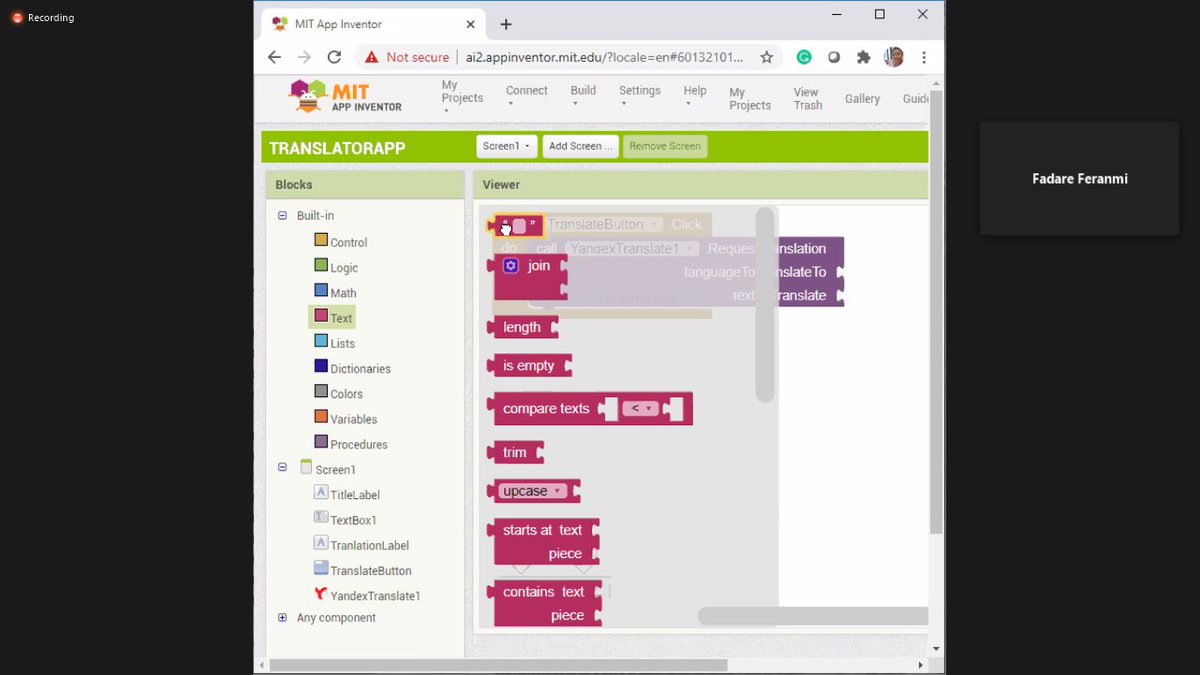This screenshot has width=1200, height=675.
Task: Open Chrome three-dot menu
Action: 925,57
